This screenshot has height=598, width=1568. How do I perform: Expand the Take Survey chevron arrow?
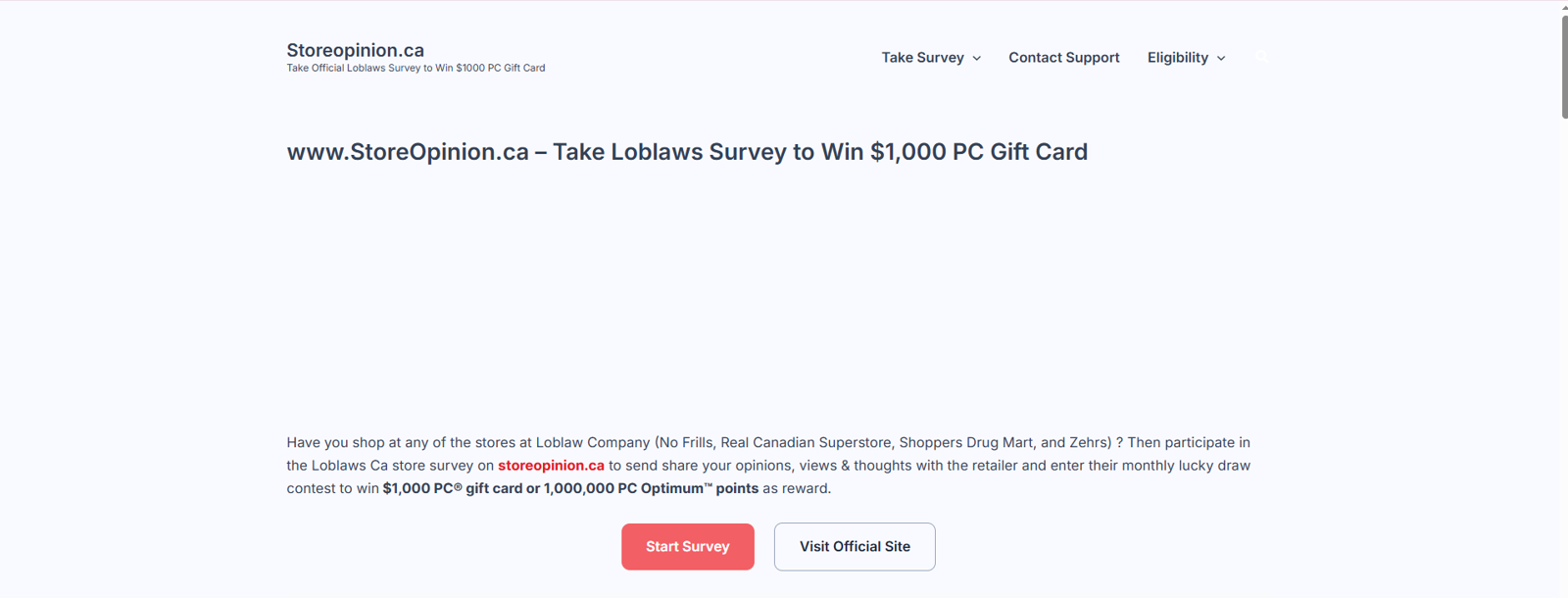click(x=977, y=59)
